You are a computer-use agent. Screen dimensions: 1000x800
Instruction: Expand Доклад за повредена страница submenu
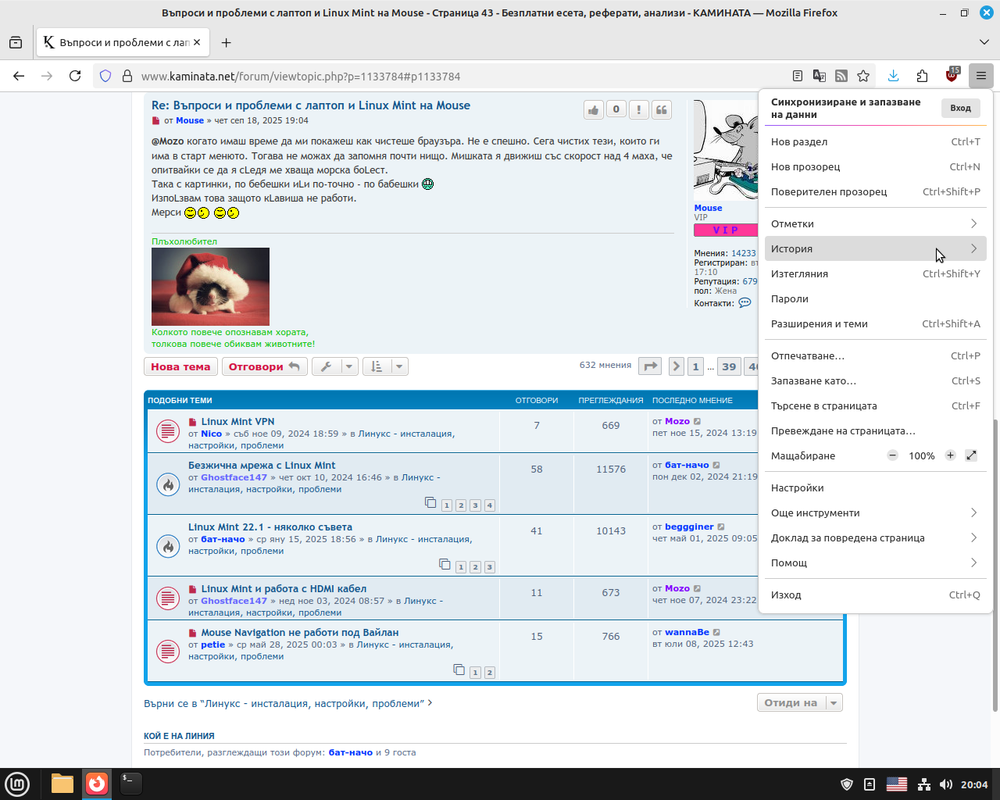[x=875, y=537]
